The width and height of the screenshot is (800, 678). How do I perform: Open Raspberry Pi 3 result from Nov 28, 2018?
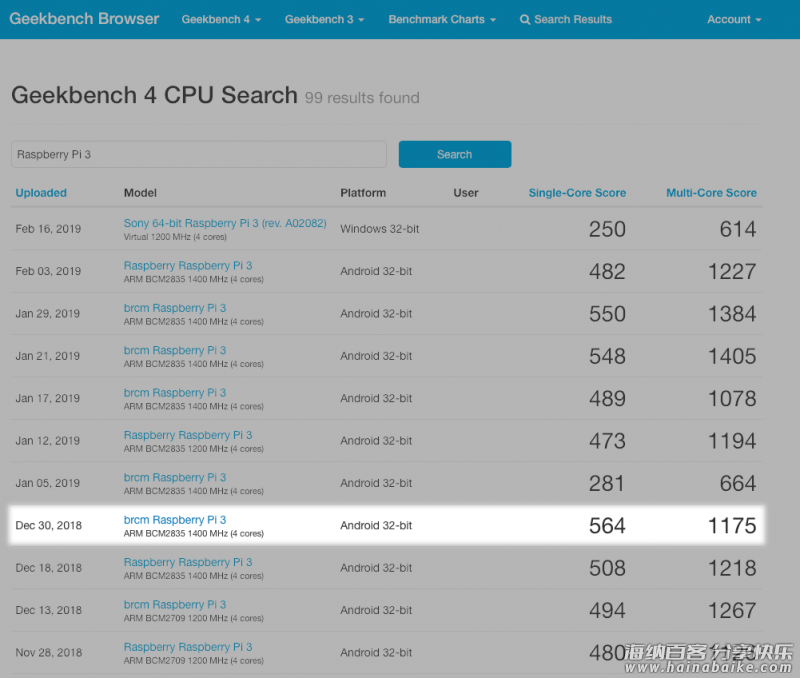click(x=188, y=646)
